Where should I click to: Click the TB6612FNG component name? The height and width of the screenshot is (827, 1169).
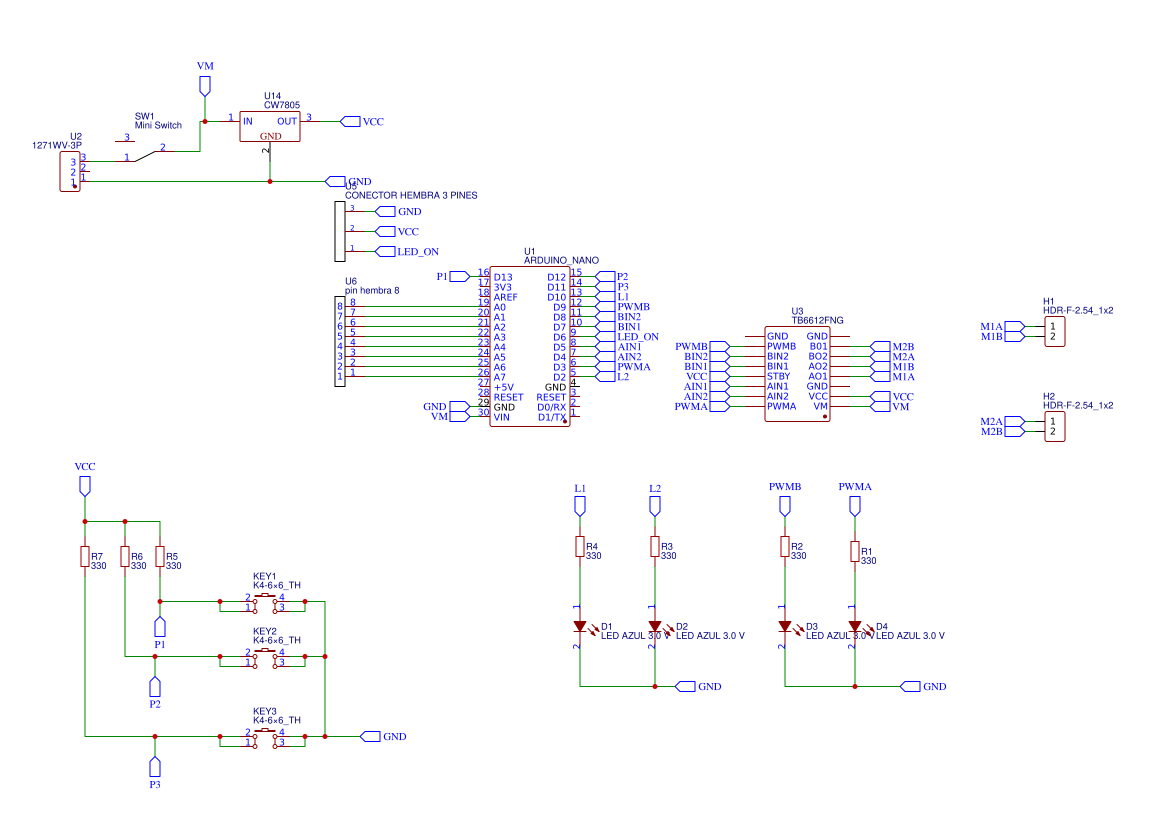[x=817, y=321]
